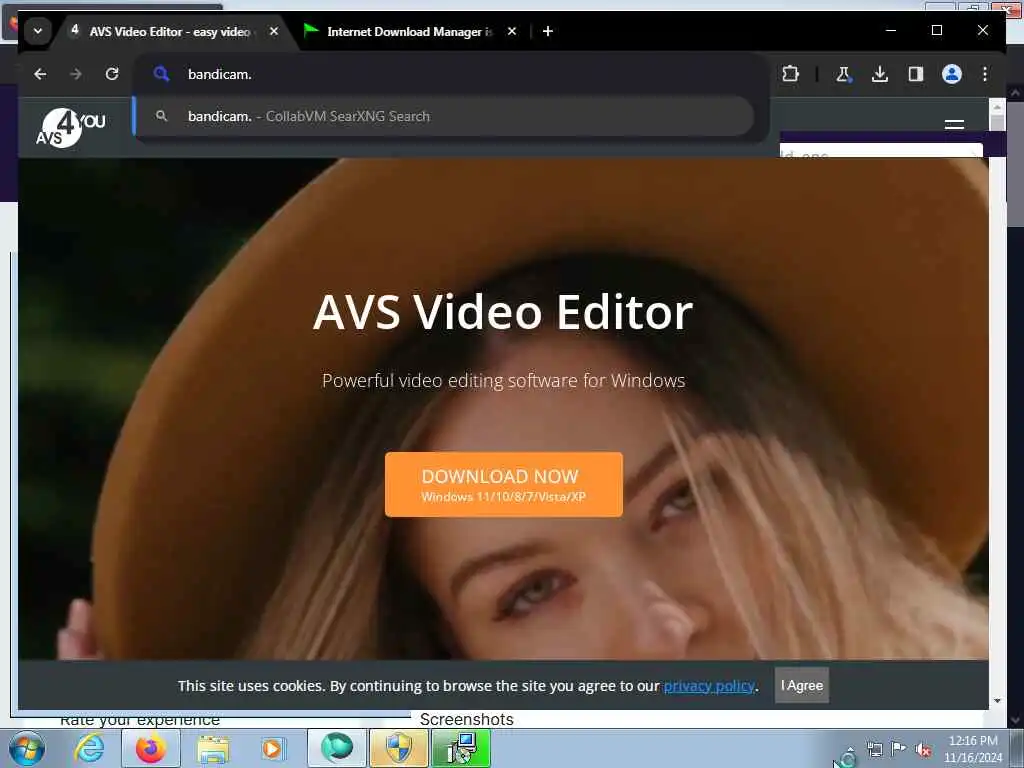Screen dimensions: 1024x768
Task: Open the Chrome Labs flask icon
Action: click(843, 74)
